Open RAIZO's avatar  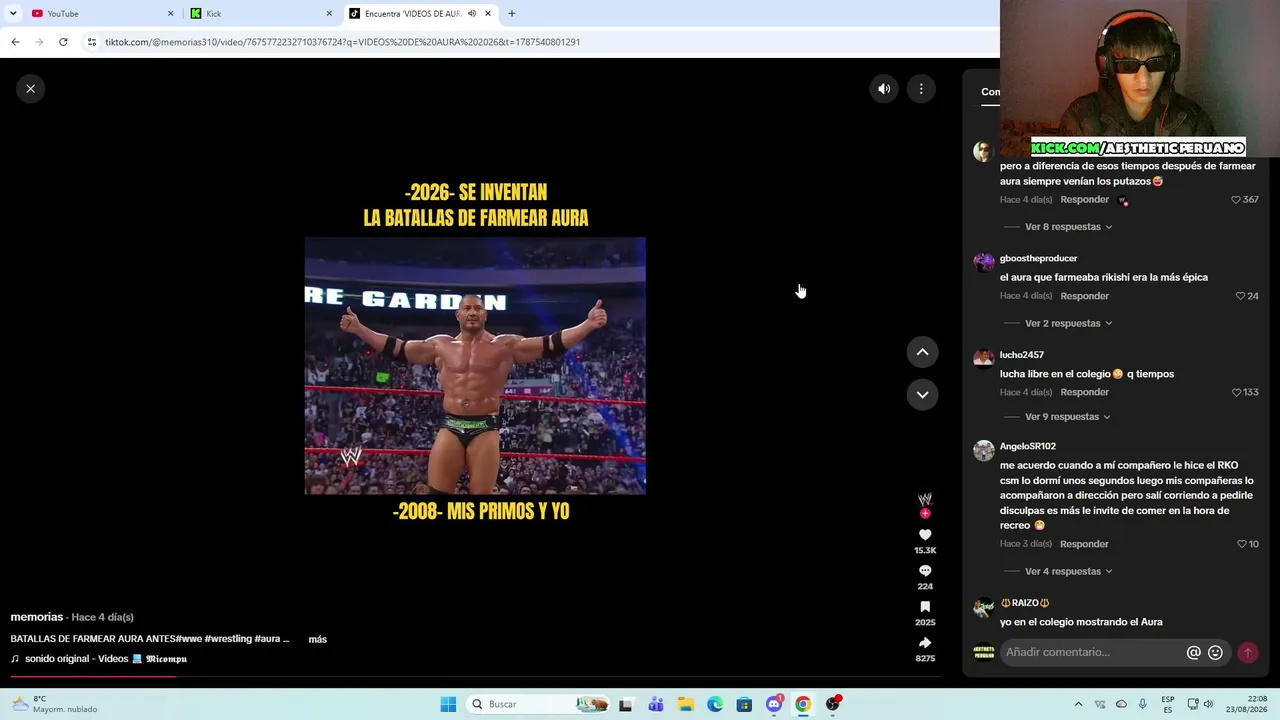click(x=984, y=606)
